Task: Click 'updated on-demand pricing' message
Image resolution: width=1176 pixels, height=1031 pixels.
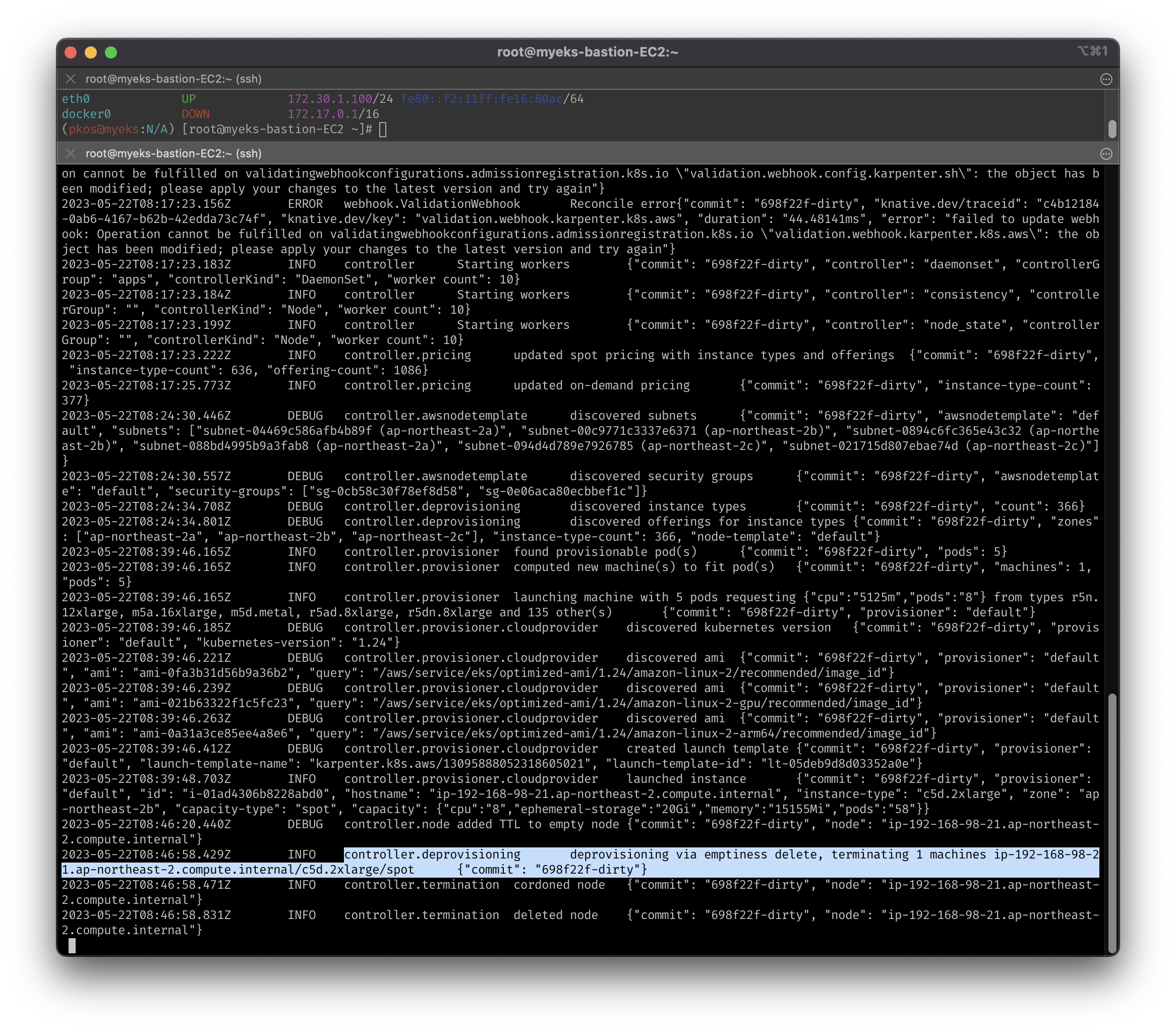Action: coord(602,385)
